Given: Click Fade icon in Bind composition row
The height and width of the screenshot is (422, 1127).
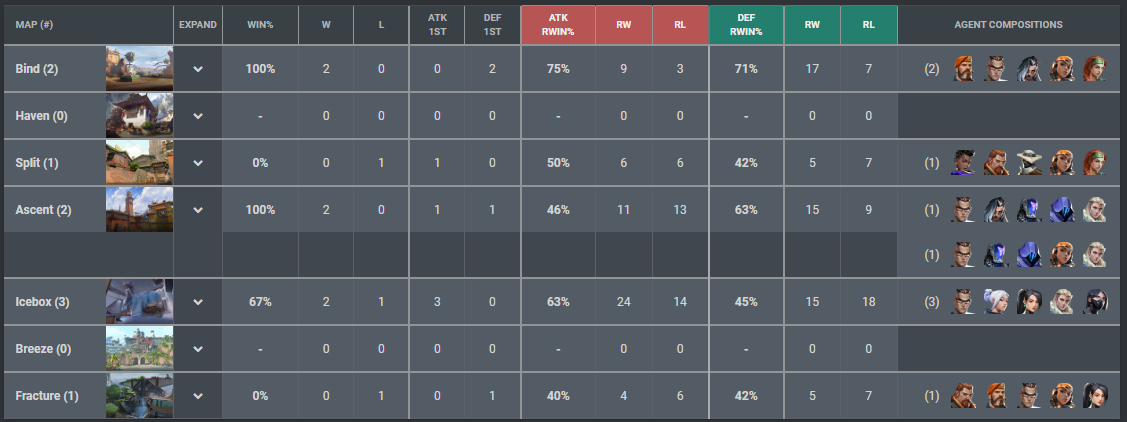Looking at the screenshot, I should click(x=1029, y=69).
